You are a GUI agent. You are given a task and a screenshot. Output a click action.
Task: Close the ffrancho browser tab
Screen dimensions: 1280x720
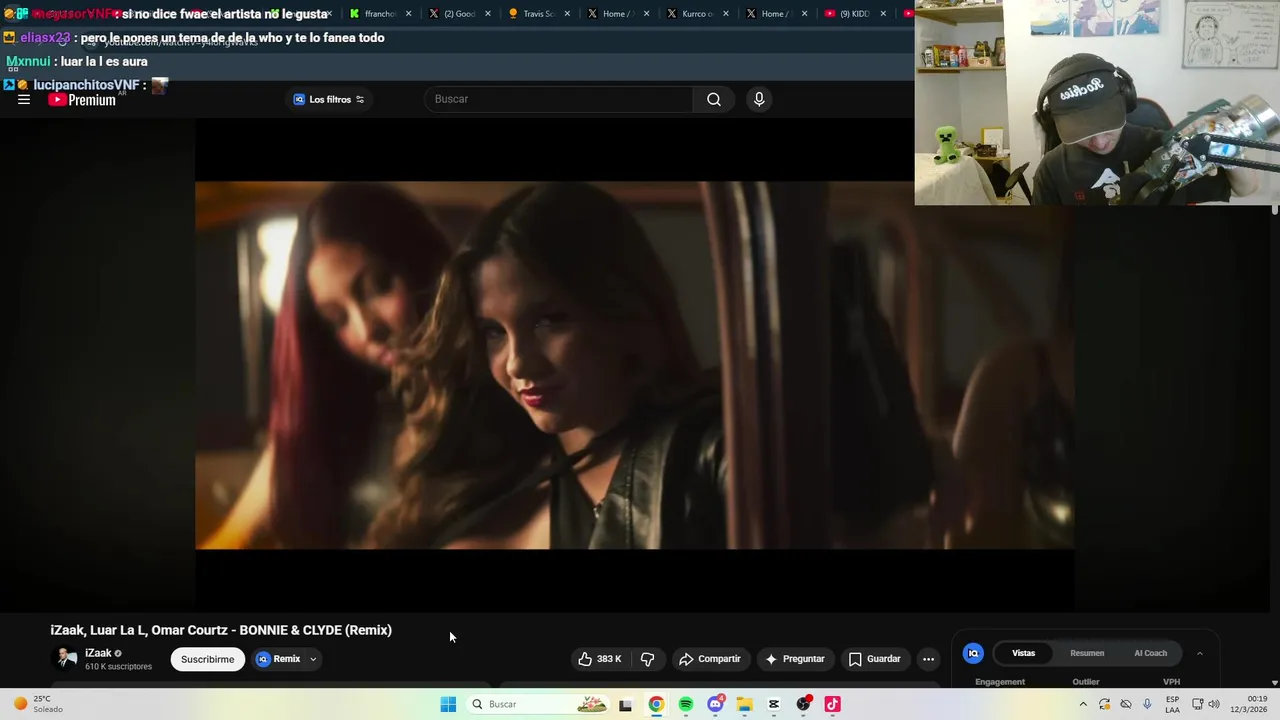pos(408,14)
